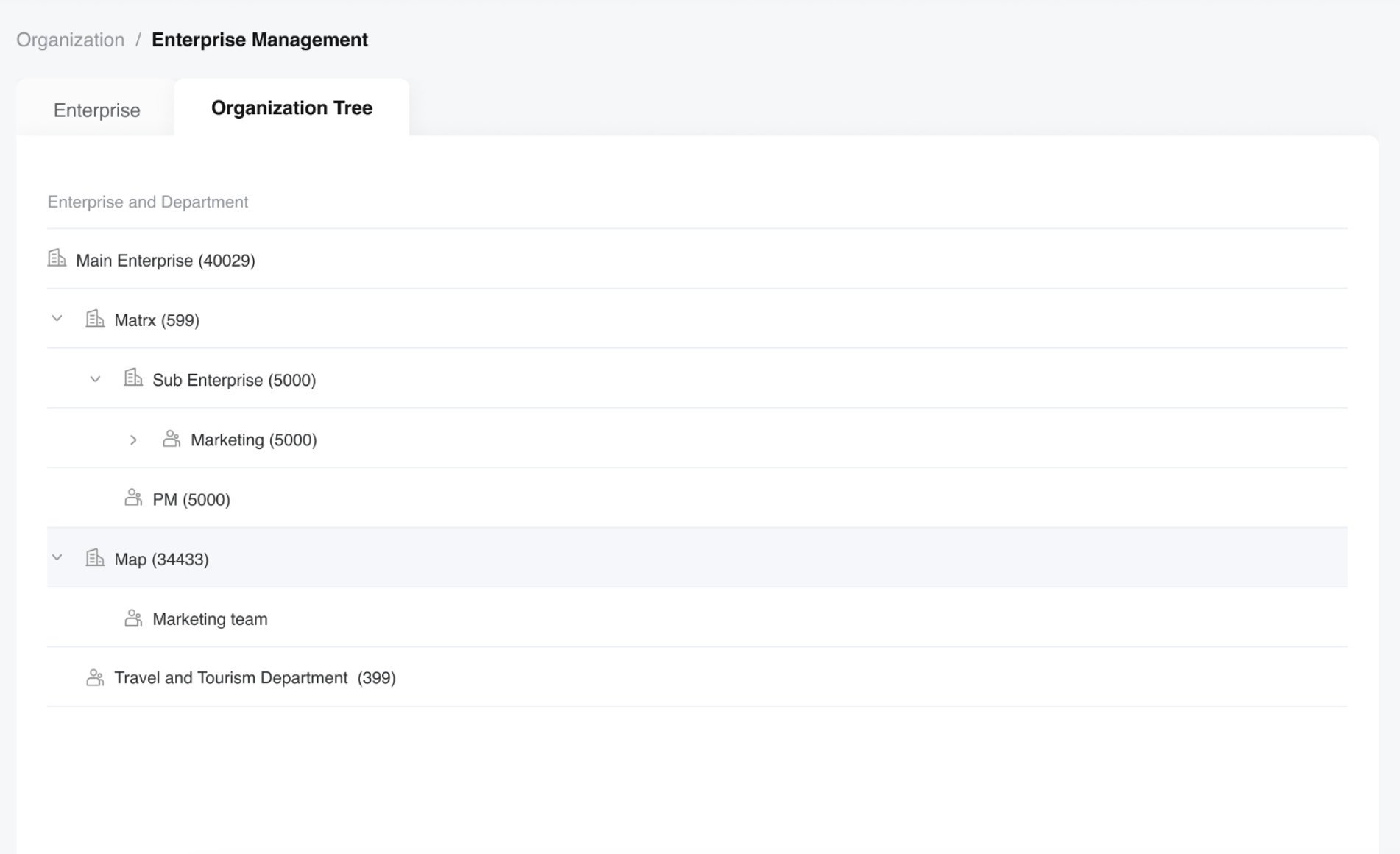Go to Organization in the breadcrumb

71,40
